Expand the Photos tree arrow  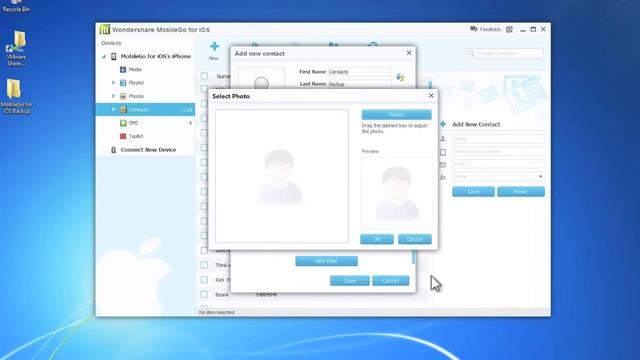pyautogui.click(x=113, y=96)
